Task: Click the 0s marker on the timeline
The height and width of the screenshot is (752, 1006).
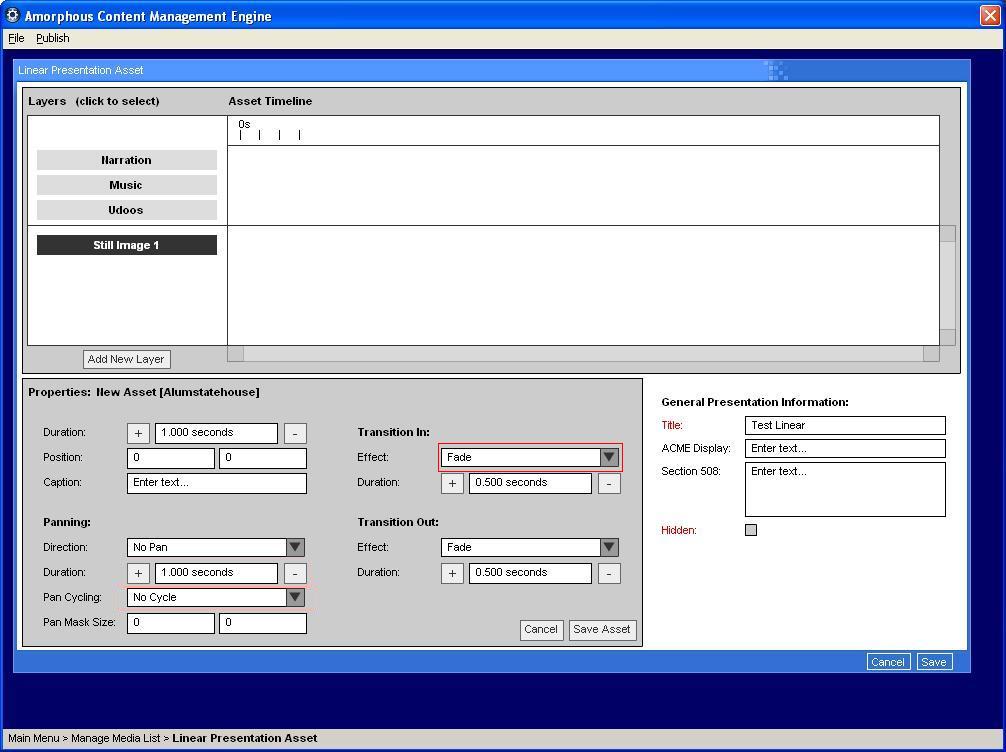Action: [244, 124]
